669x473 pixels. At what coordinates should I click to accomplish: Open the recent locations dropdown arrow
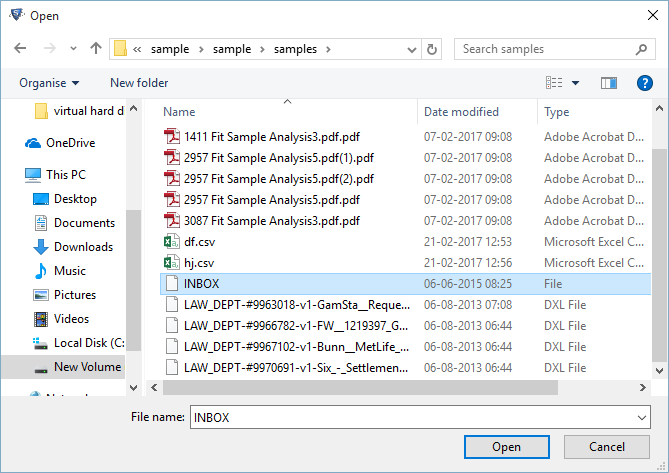pyautogui.click(x=73, y=49)
